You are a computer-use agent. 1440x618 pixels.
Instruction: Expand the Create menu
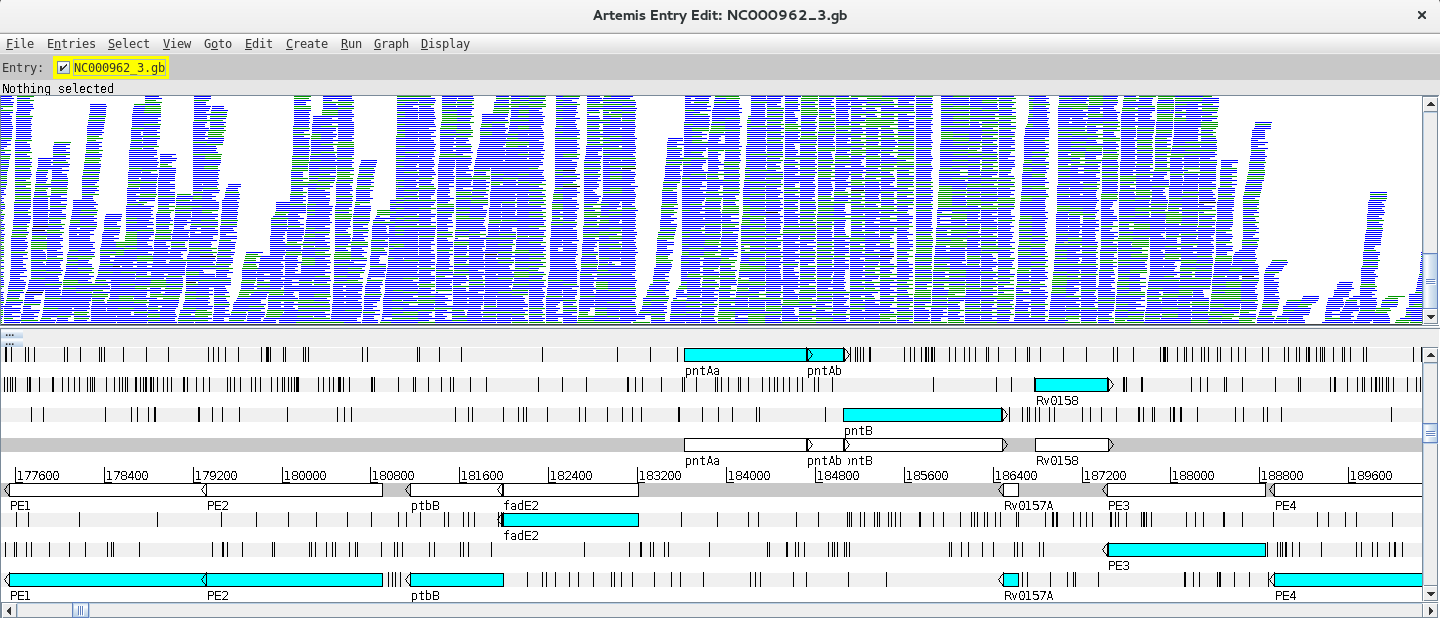point(306,44)
